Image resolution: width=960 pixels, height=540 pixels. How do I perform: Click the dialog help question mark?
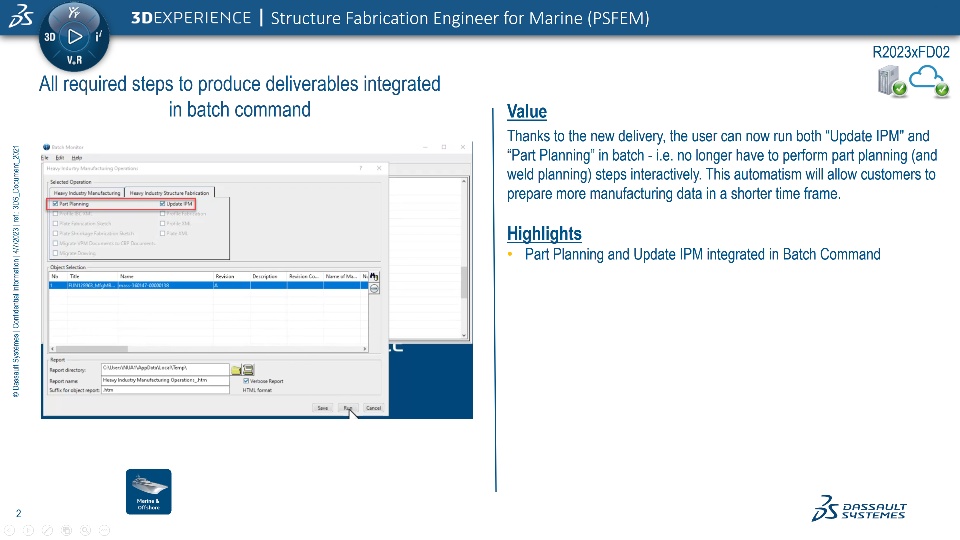tap(361, 168)
